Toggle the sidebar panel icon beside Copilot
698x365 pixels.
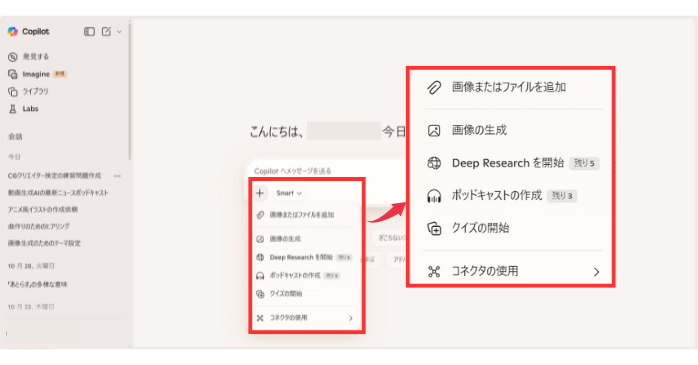(89, 32)
